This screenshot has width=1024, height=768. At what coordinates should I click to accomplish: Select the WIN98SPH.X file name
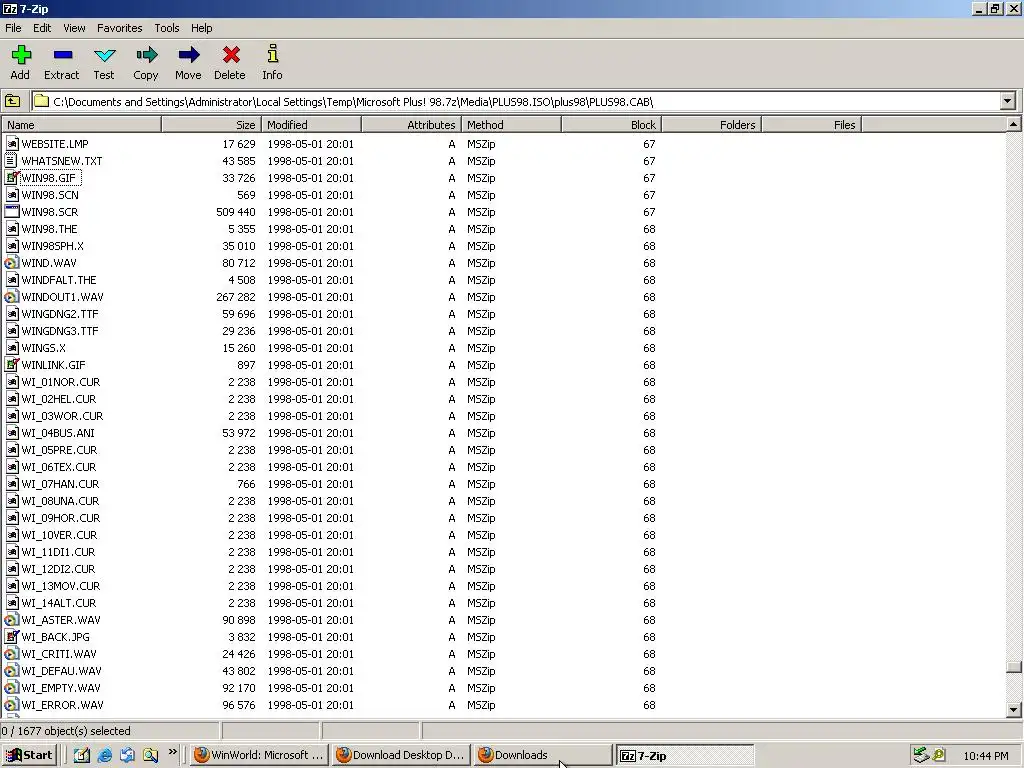pos(53,246)
